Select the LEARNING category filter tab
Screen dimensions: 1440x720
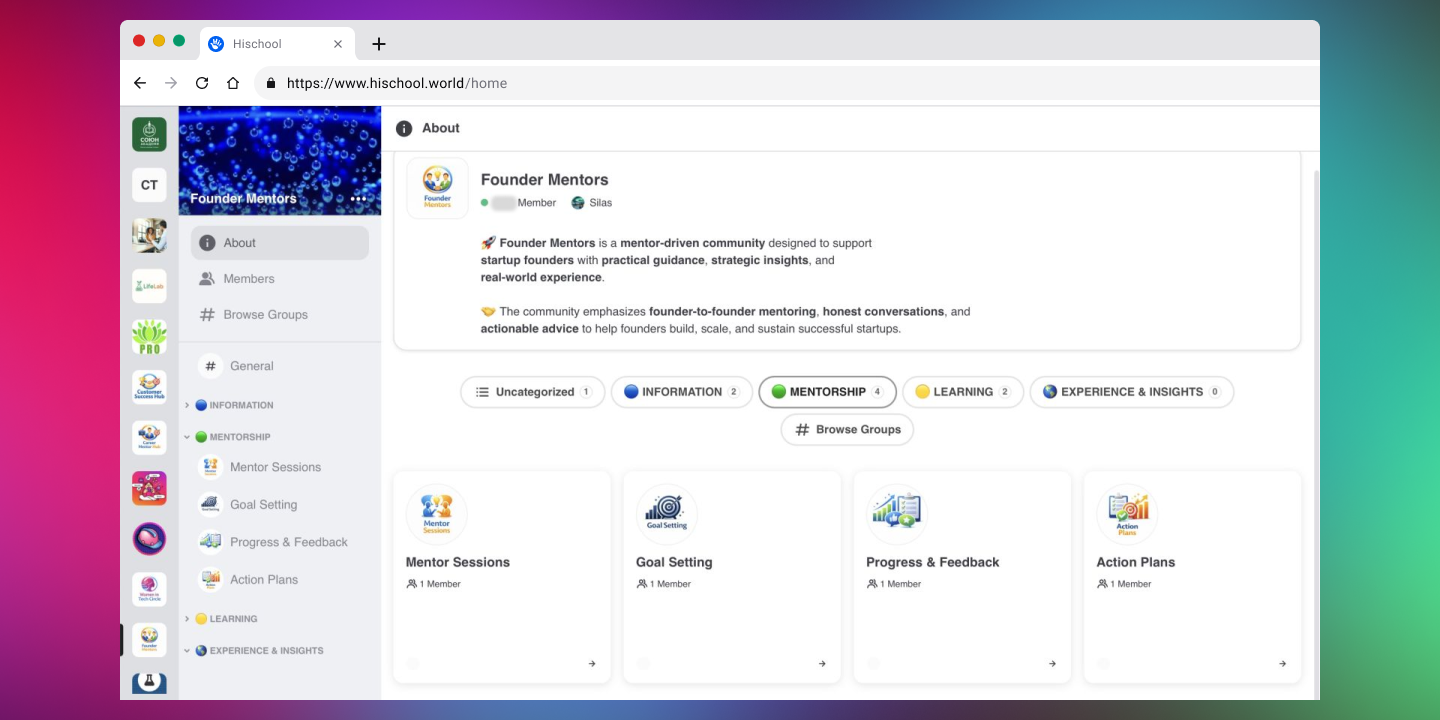tap(962, 392)
